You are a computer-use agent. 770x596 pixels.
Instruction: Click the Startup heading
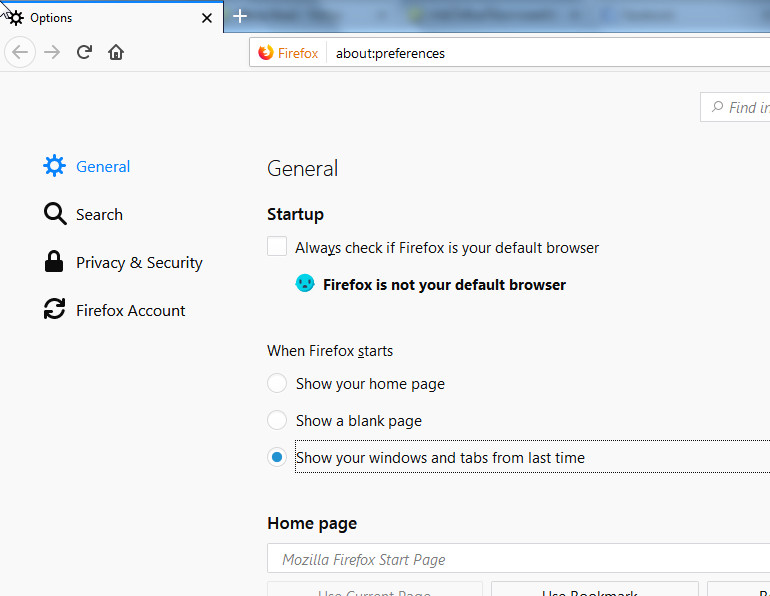pyautogui.click(x=296, y=215)
